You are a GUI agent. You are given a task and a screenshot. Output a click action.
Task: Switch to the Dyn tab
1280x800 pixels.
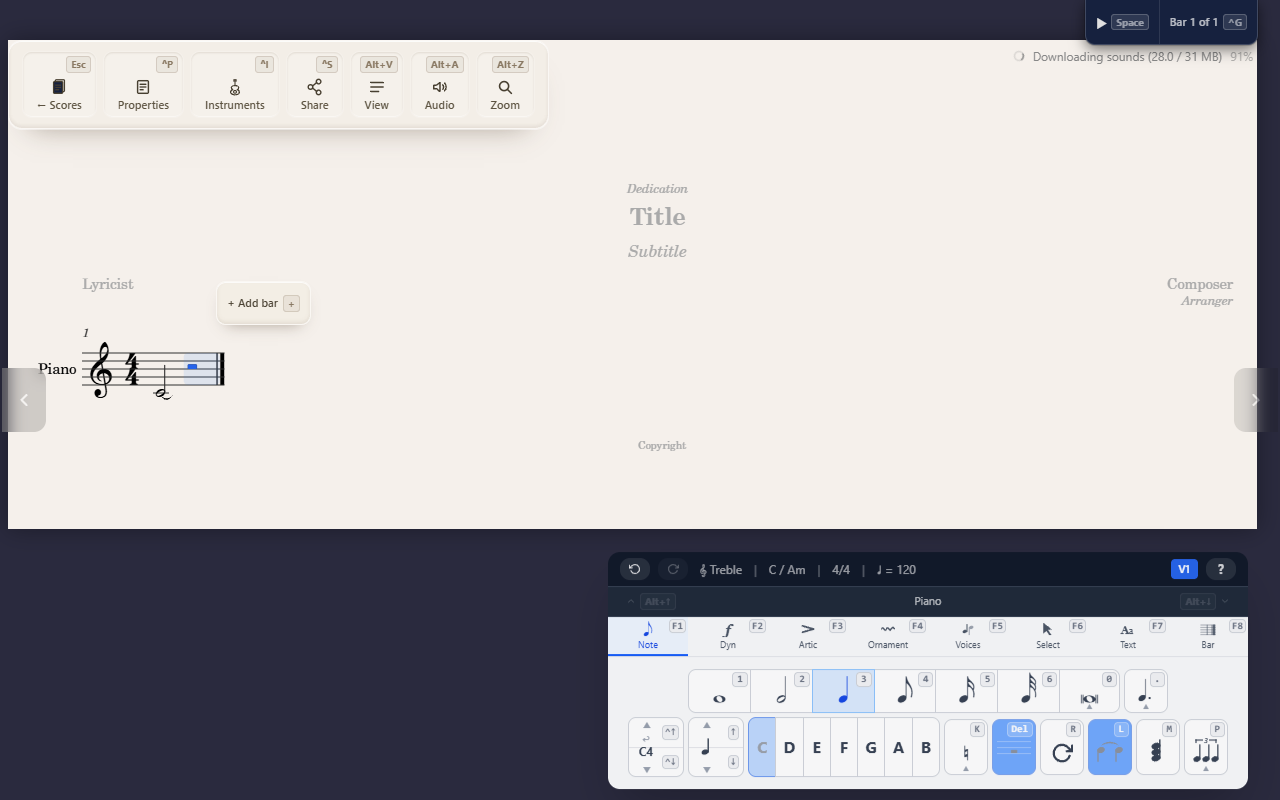[728, 636]
